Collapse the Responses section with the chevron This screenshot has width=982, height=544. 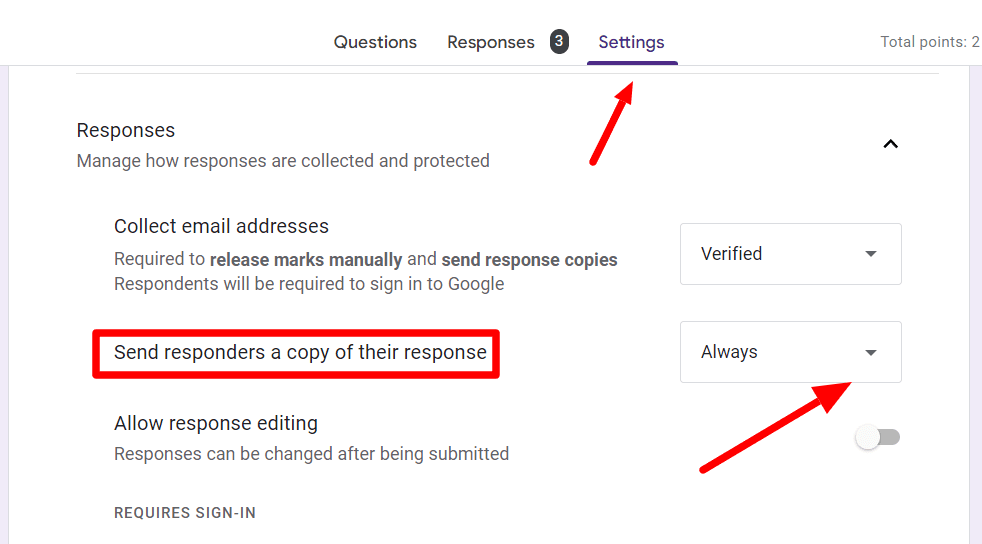pyautogui.click(x=890, y=145)
